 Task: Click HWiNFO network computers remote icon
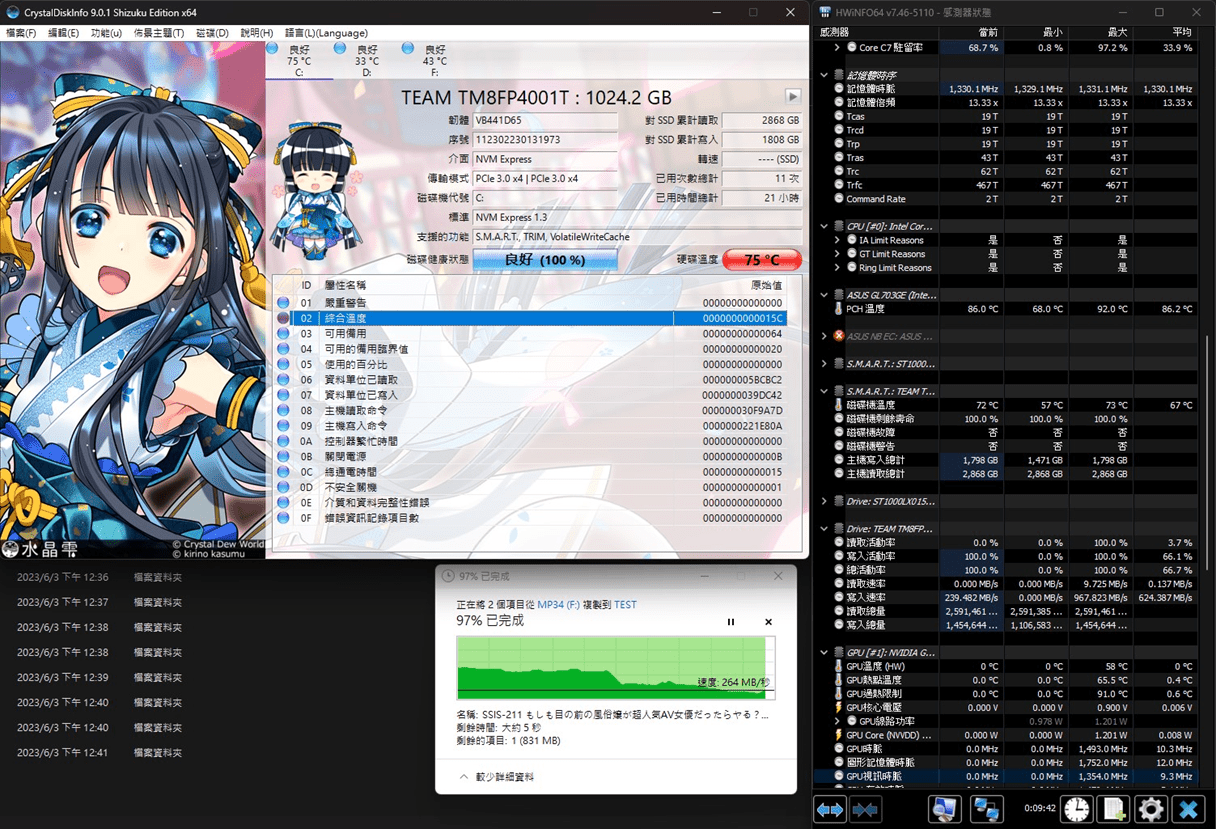pyautogui.click(x=987, y=809)
